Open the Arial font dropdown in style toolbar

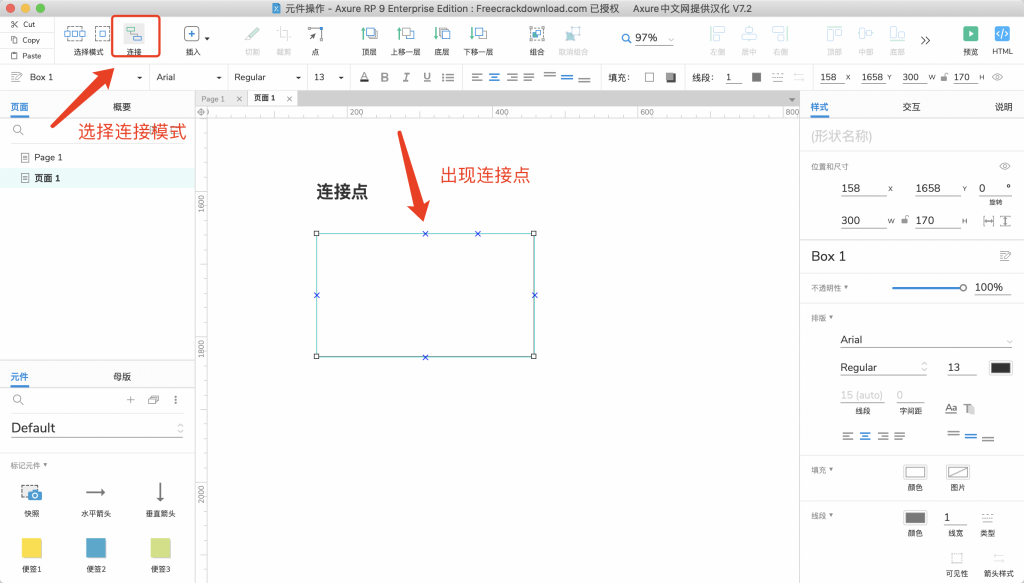coord(189,77)
